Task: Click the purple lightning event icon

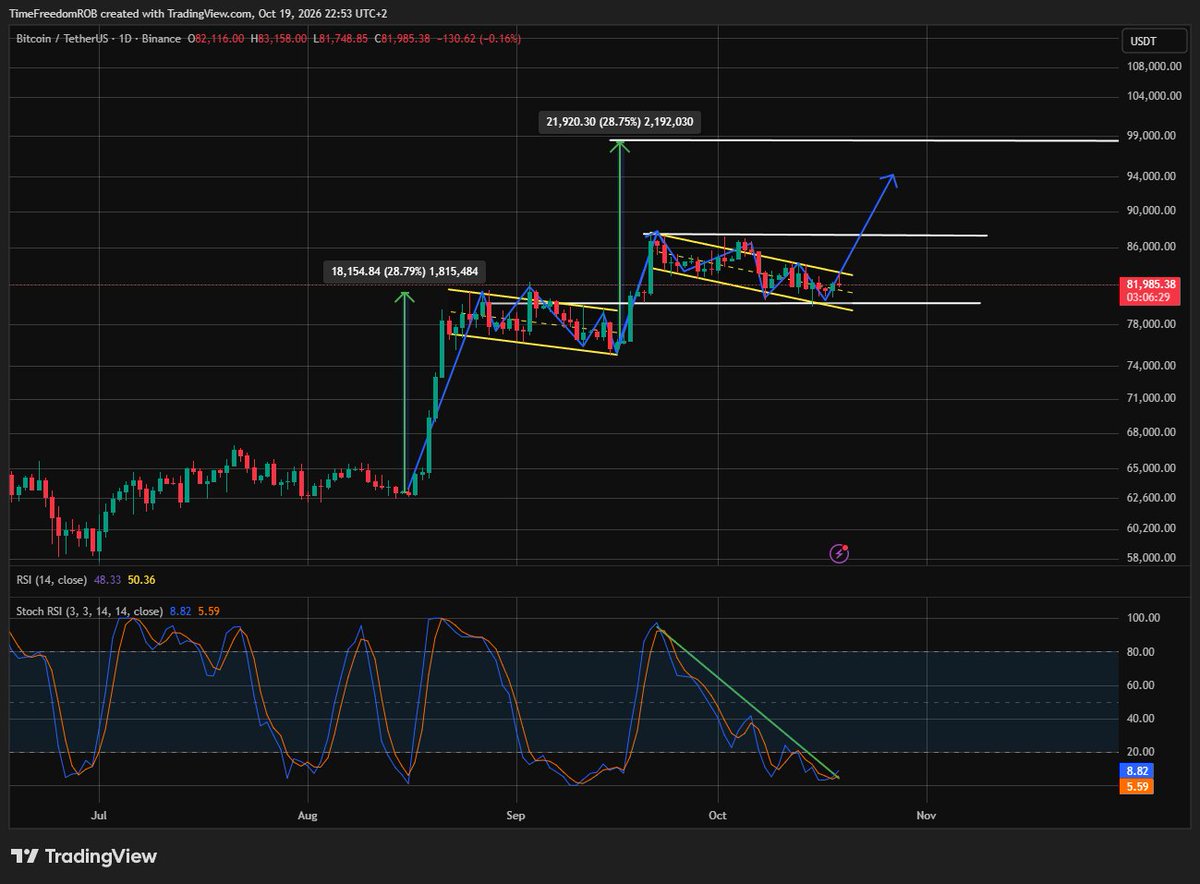Action: coord(840,552)
